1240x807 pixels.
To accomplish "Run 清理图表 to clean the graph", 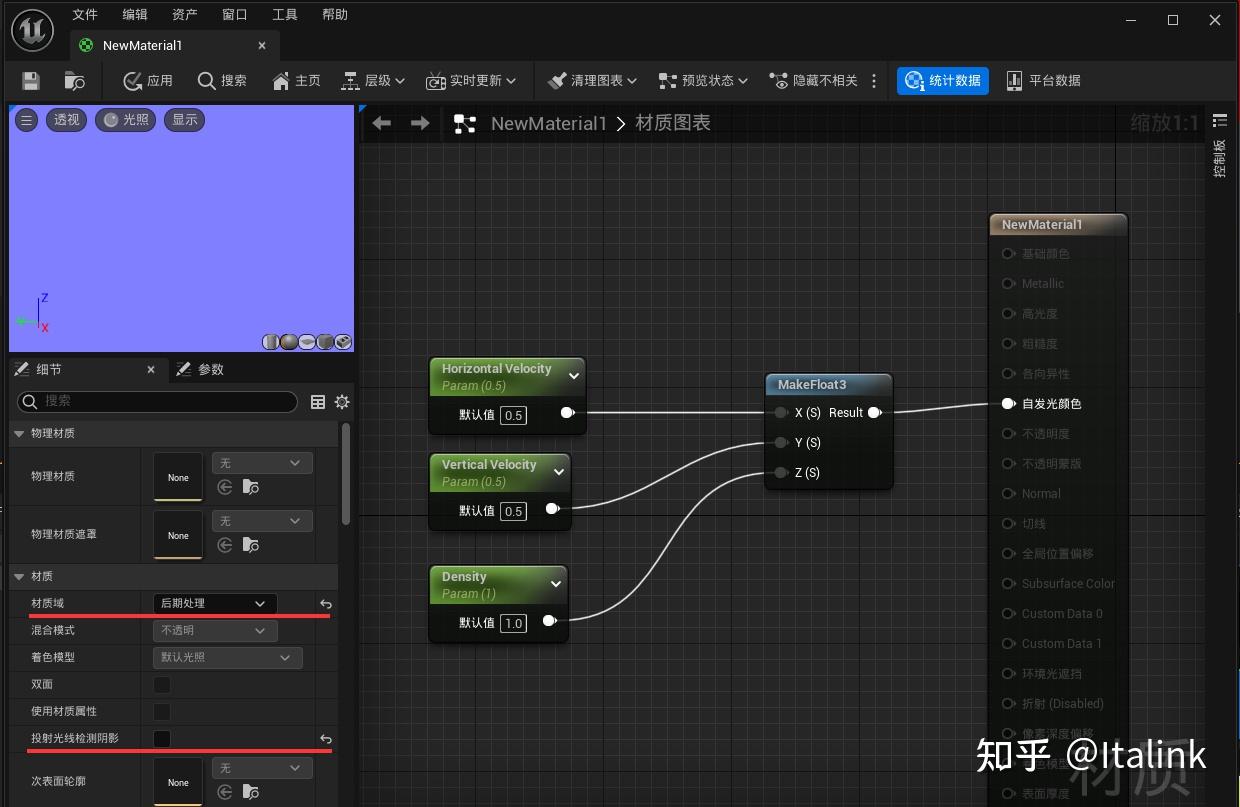I will click(x=590, y=80).
